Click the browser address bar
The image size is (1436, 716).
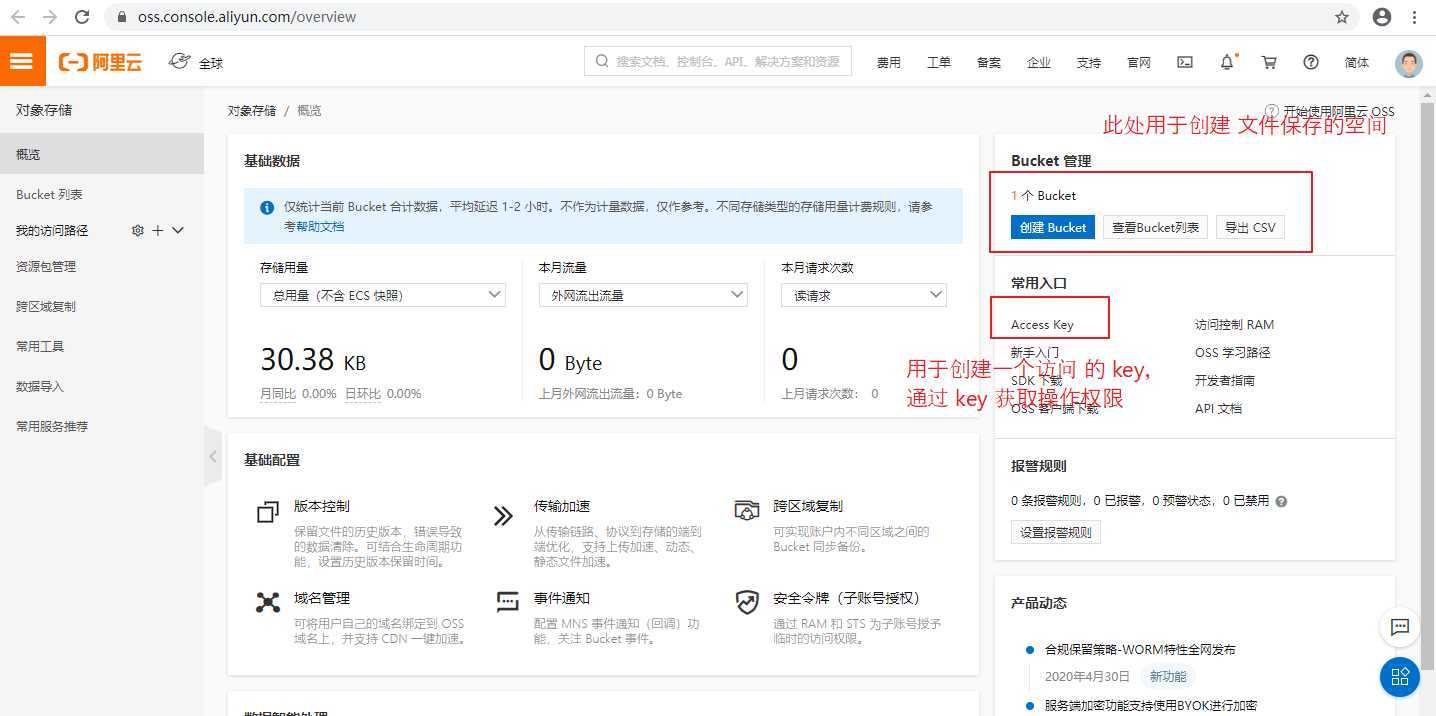730,17
